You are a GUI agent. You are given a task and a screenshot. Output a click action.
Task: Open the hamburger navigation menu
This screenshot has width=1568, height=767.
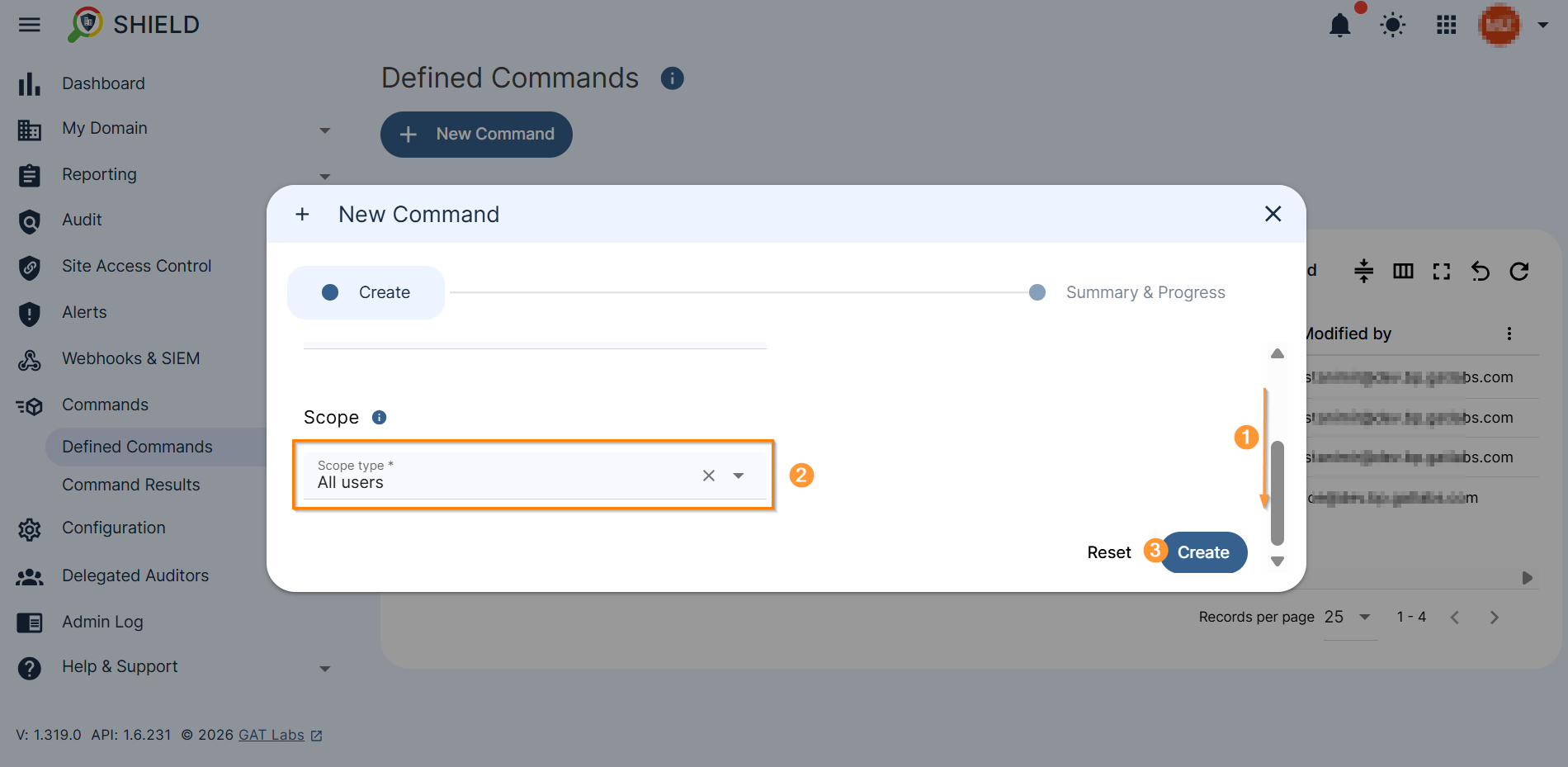tap(29, 25)
